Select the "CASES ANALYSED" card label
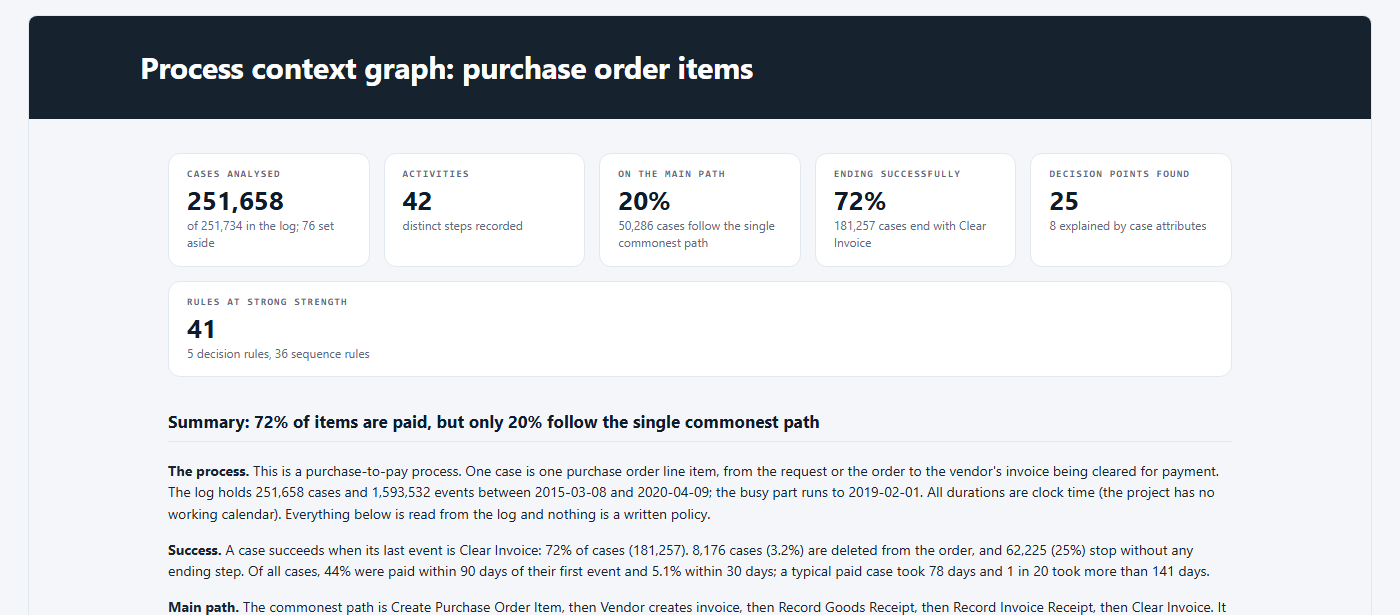Screen dimensions: 1400x615 click(234, 174)
